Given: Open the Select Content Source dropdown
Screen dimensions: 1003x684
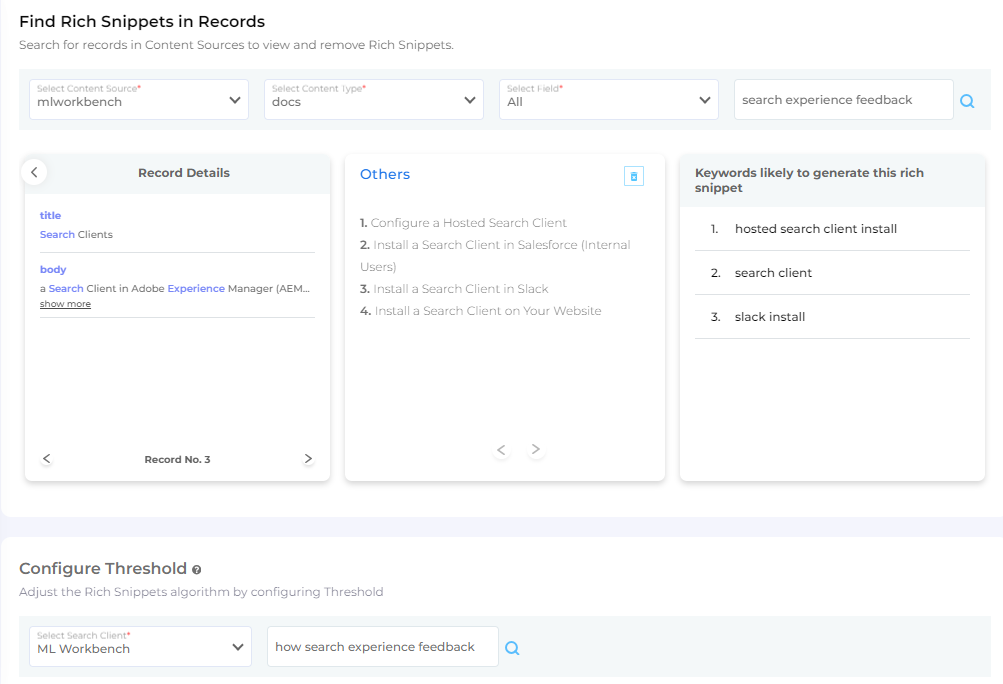Looking at the screenshot, I should coord(139,100).
